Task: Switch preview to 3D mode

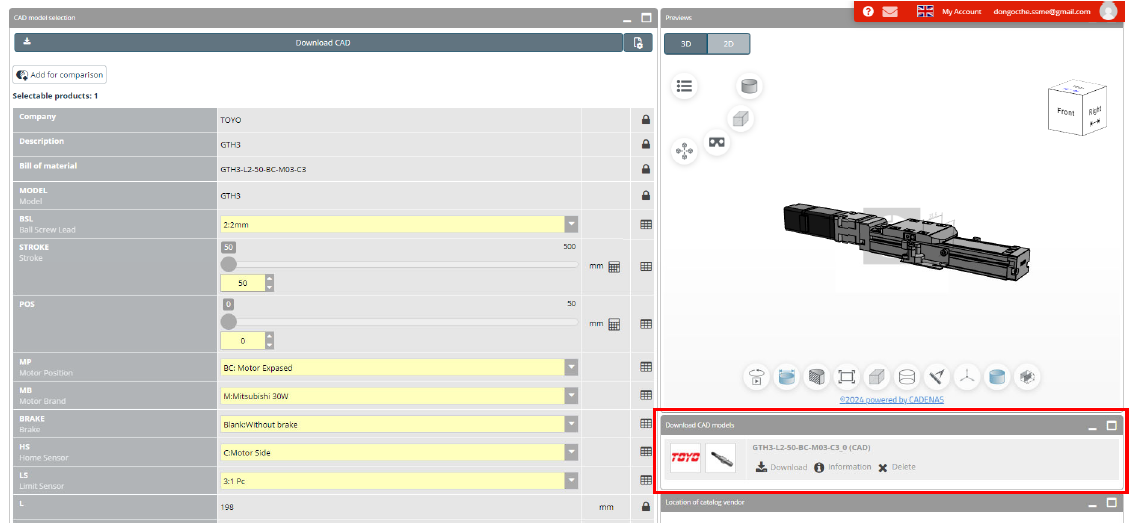Action: [686, 44]
